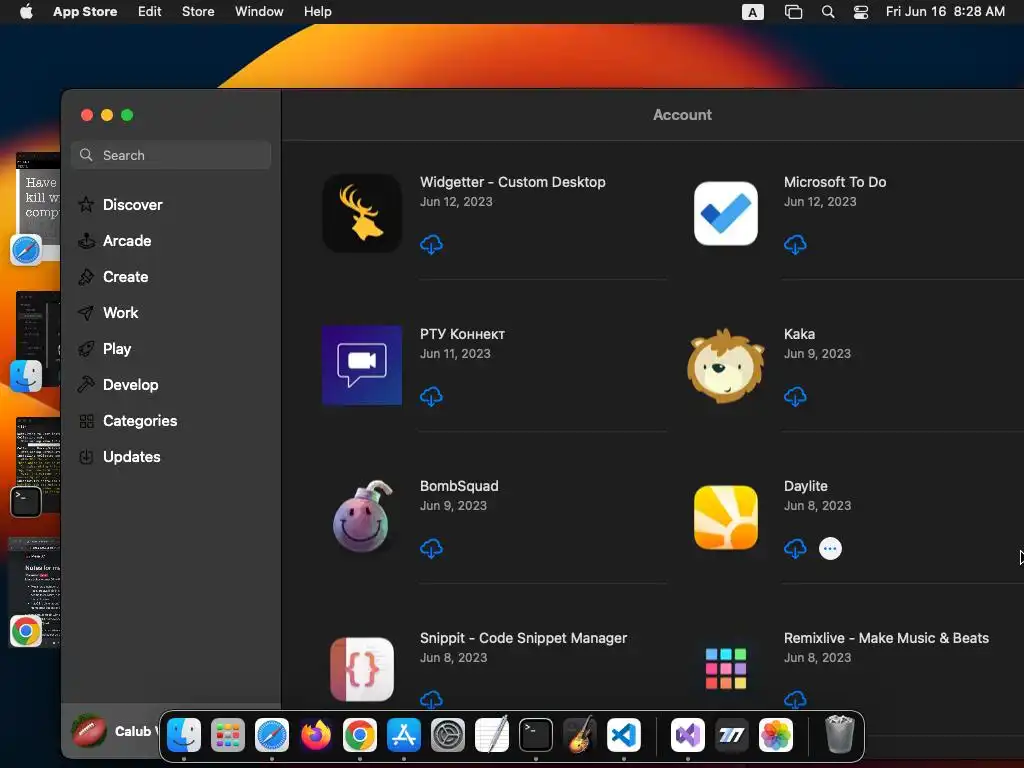Open the Microsoft To Do checkmark icon
Viewport: 1024px width, 768px height.
(726, 213)
